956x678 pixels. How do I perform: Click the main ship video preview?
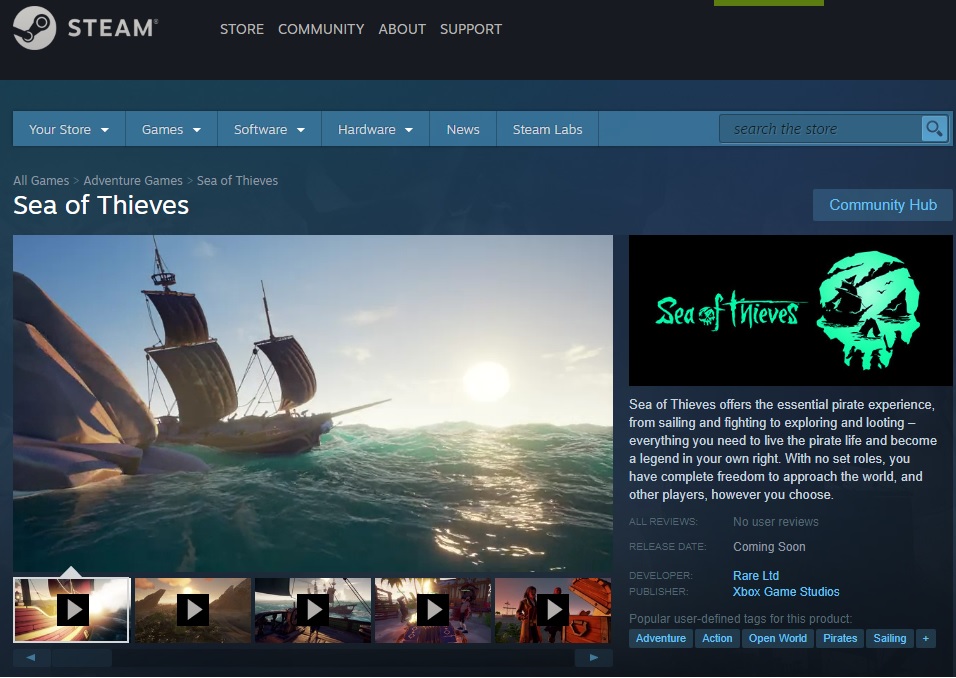[313, 403]
